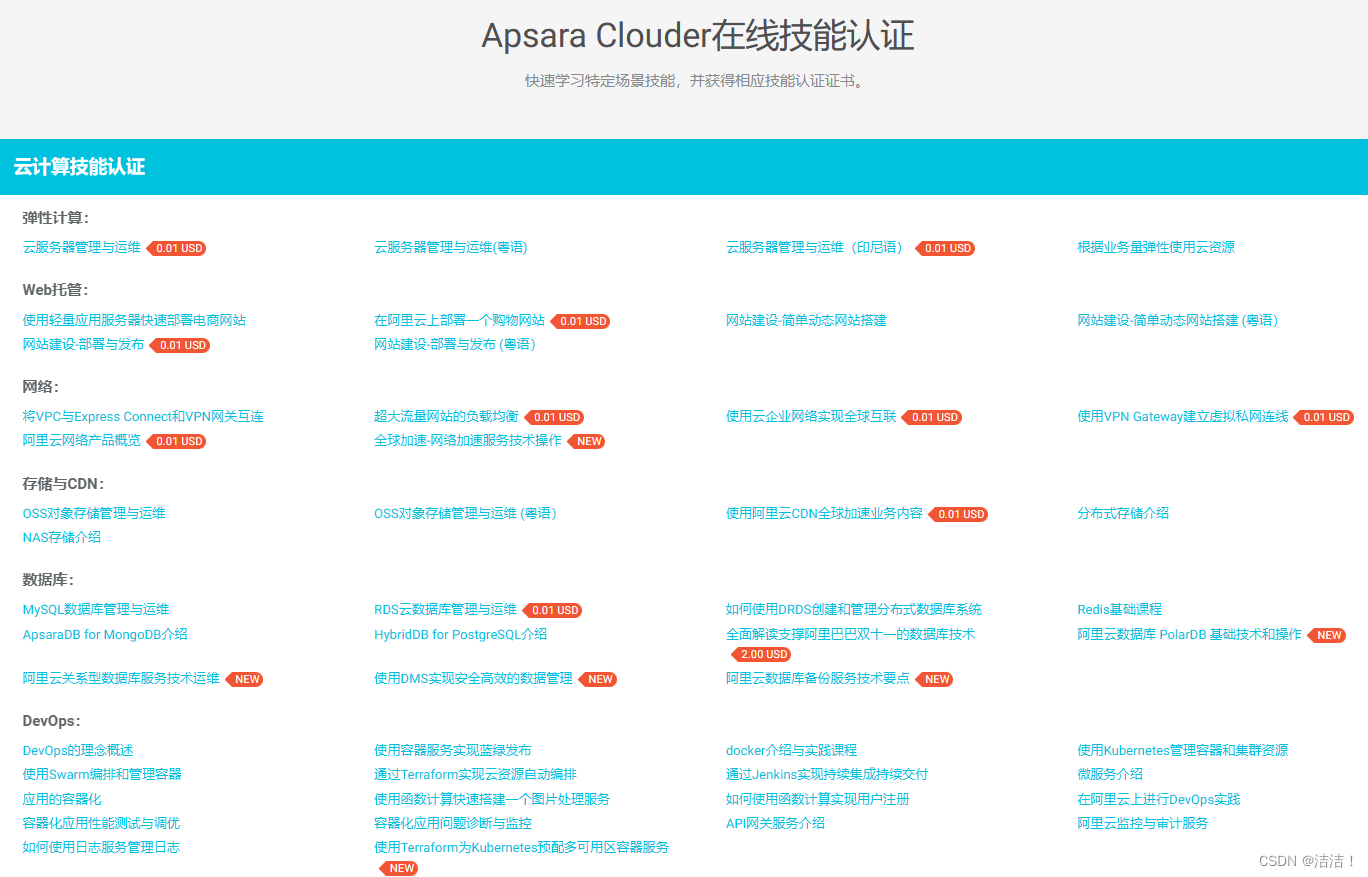Image resolution: width=1368 pixels, height=877 pixels.
Task: Open 云服务器管理与运维（印尼语）course
Action: 817,247
